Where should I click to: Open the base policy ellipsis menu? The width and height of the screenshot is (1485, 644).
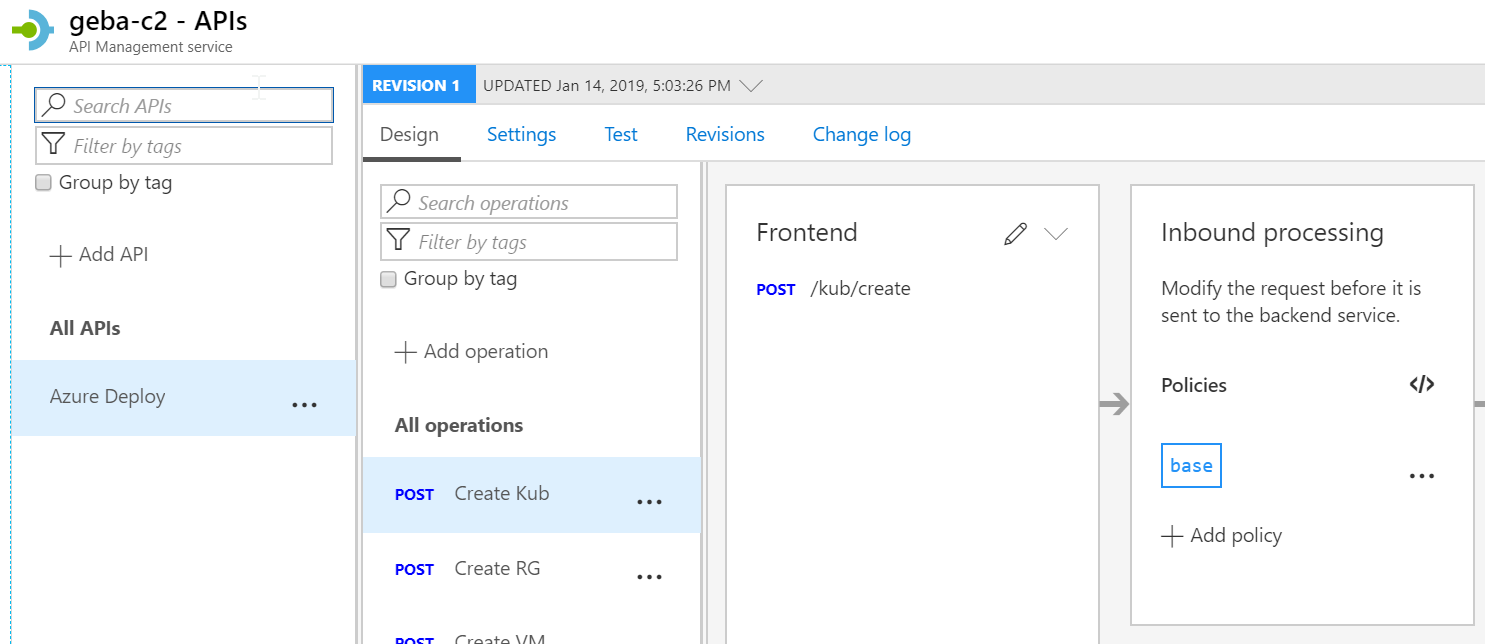click(x=1422, y=476)
